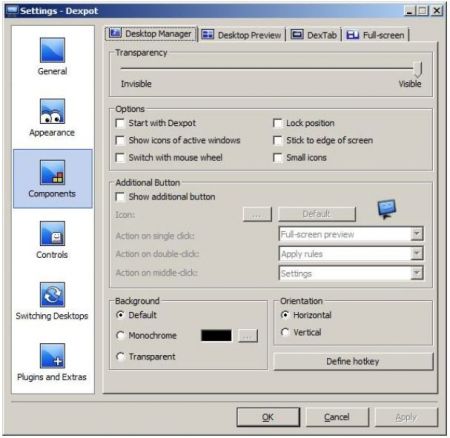Click the Icon browse button

click(x=257, y=214)
